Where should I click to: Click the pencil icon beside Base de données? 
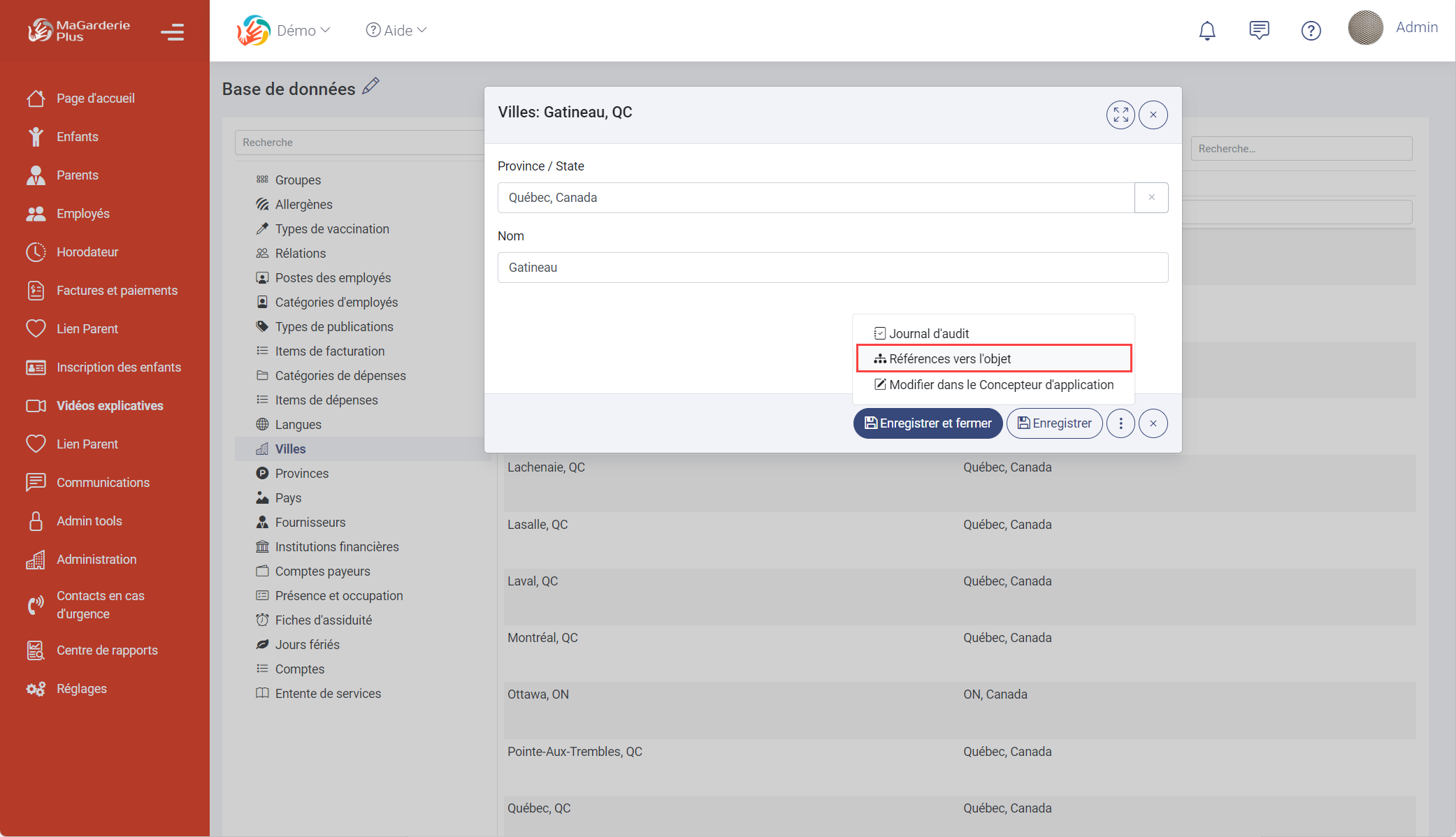371,86
